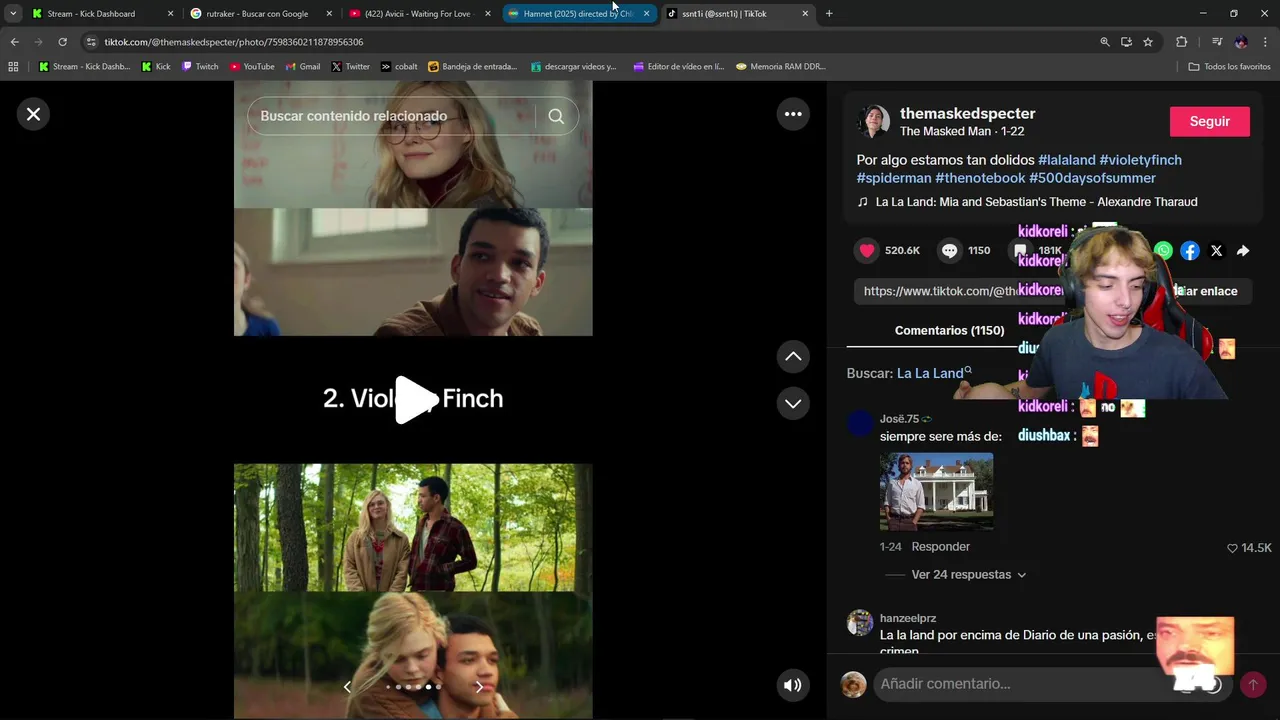Open the apps grid in bookmarks bar

pyautogui.click(x=13, y=67)
